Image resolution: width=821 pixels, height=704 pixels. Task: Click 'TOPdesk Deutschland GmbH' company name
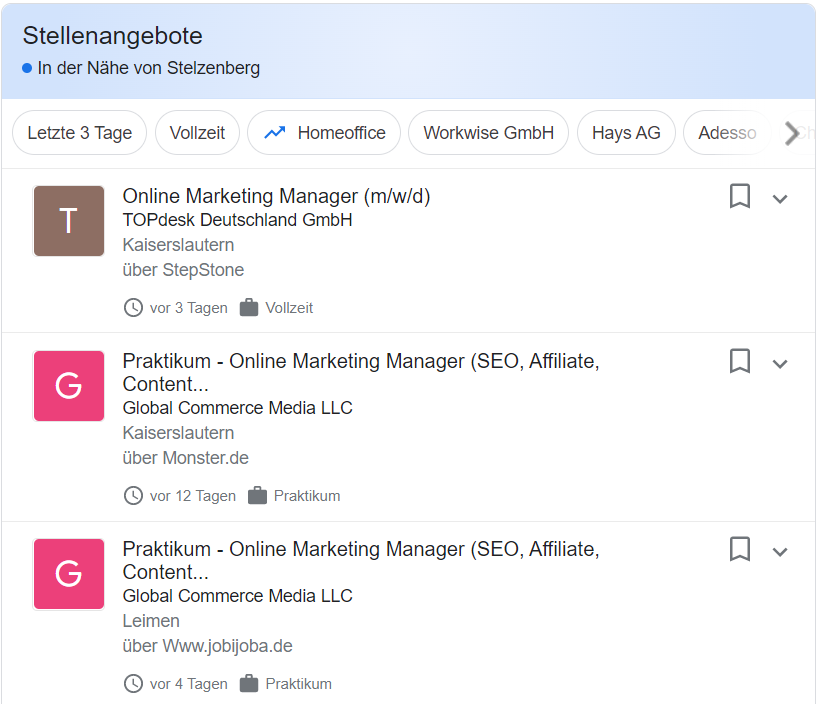pyautogui.click(x=237, y=220)
